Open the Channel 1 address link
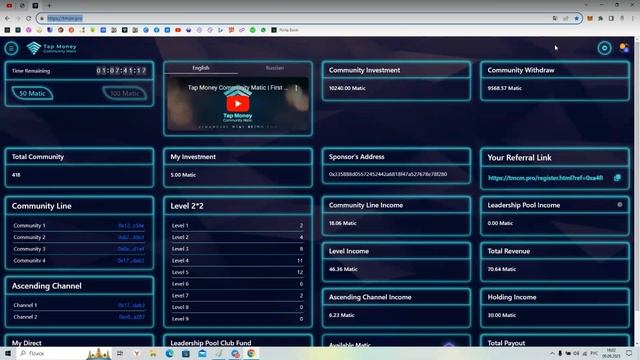Viewport: 640px width, 360px height. tap(131, 305)
